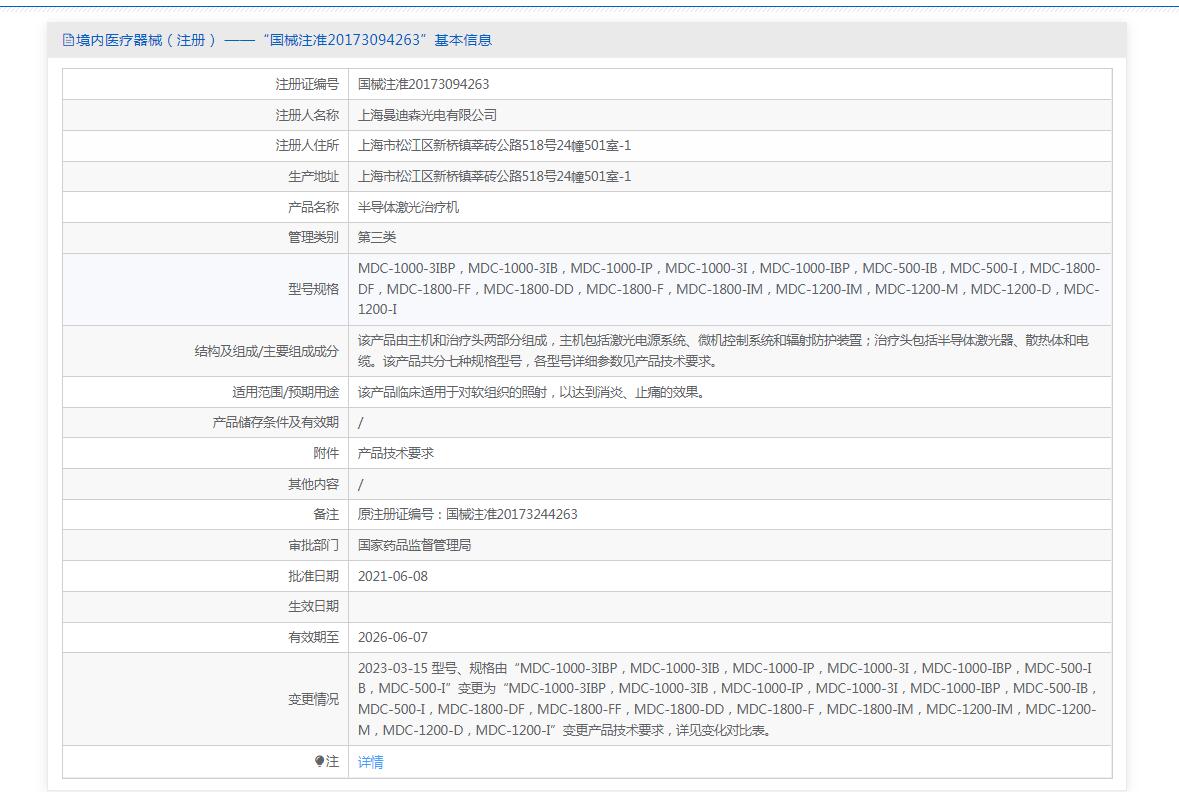Click the 管理类别 row label
The width and height of the screenshot is (1179, 792).
314,237
